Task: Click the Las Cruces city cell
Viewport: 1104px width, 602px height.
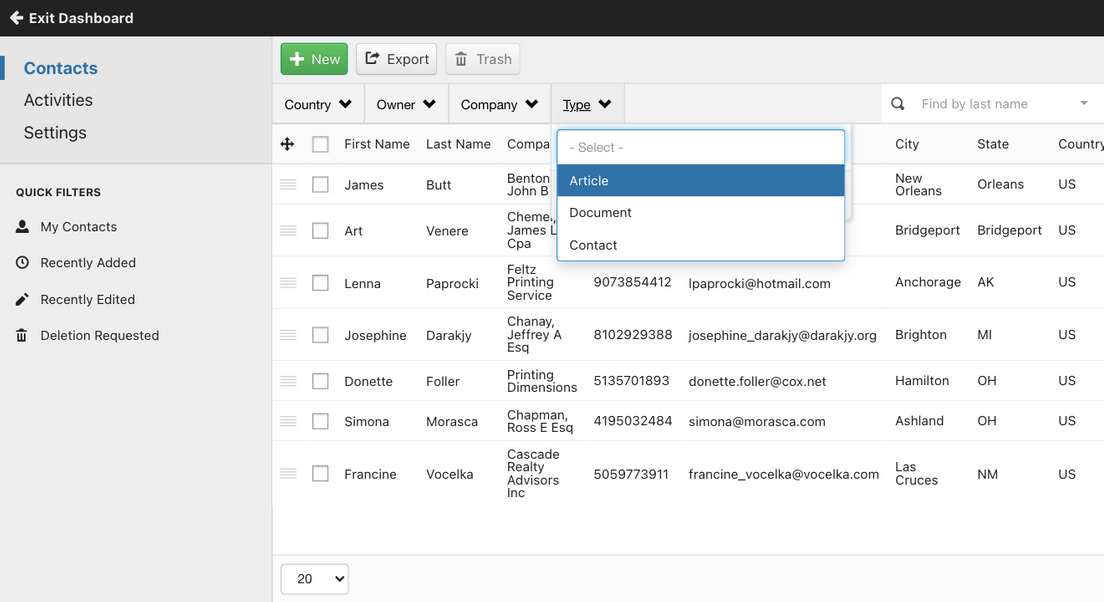Action: (917, 473)
